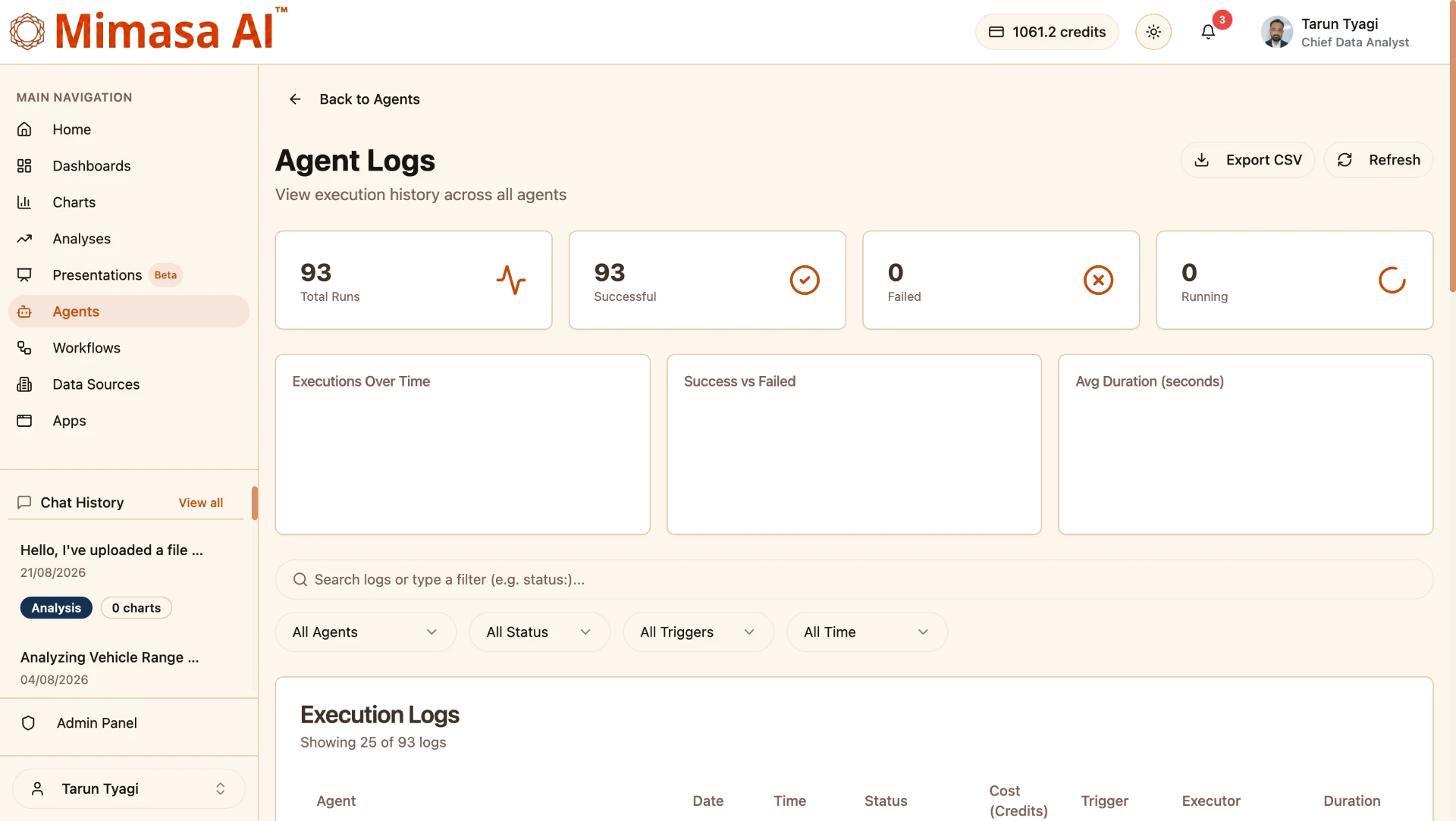Click the Export CSV button
Viewport: 1456px width, 821px height.
[1247, 160]
